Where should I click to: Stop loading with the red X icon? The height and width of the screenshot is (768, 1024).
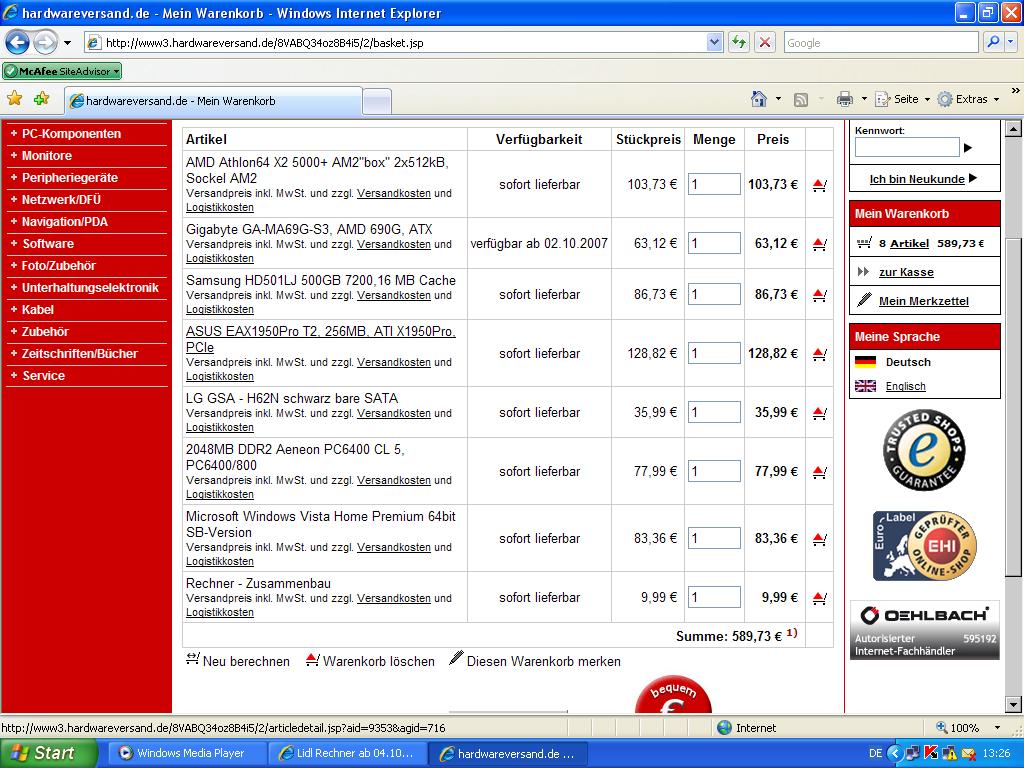tap(764, 42)
